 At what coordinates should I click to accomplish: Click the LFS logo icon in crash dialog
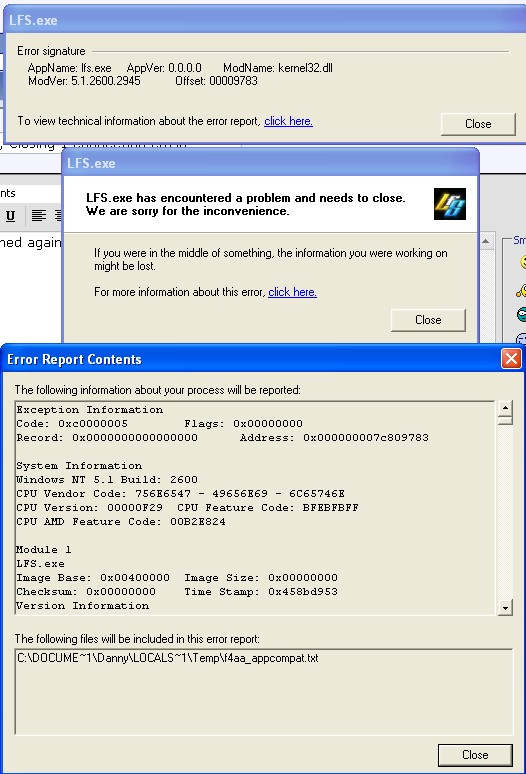[x=450, y=204]
